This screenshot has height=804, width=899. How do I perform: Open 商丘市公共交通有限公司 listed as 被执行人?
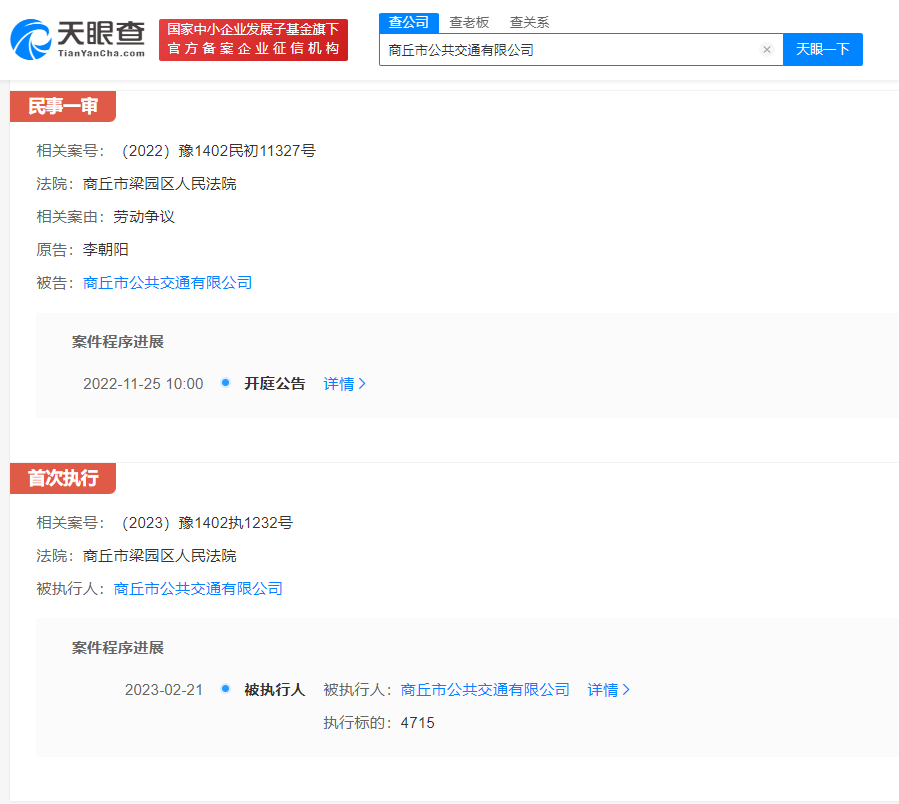[196, 588]
